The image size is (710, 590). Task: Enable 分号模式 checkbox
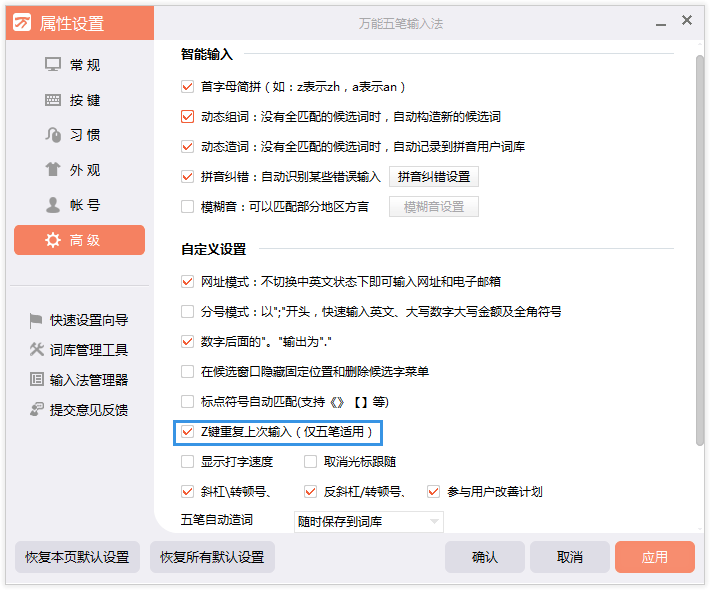pos(187,311)
